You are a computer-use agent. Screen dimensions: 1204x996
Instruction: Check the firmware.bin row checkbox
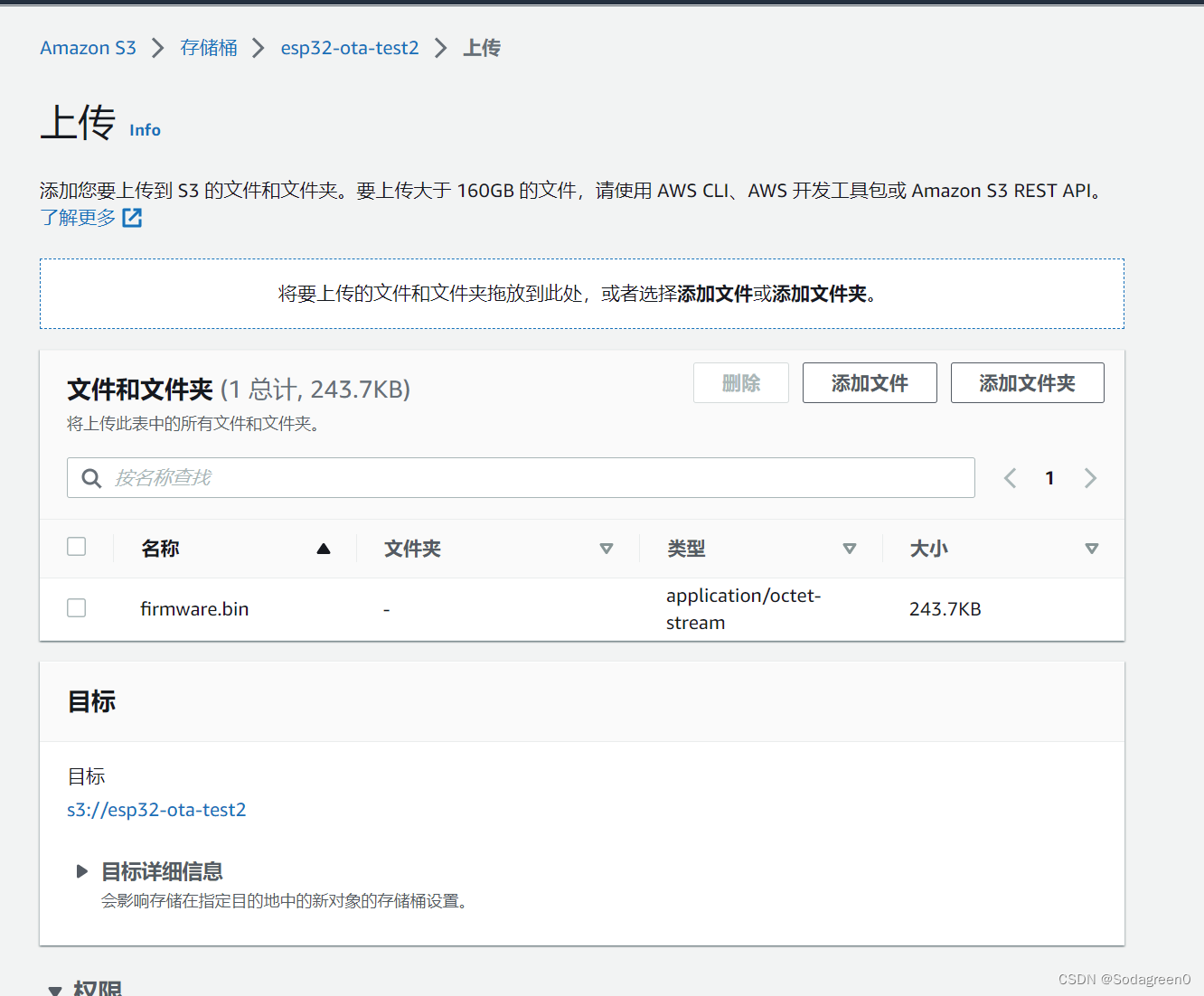coord(76,607)
